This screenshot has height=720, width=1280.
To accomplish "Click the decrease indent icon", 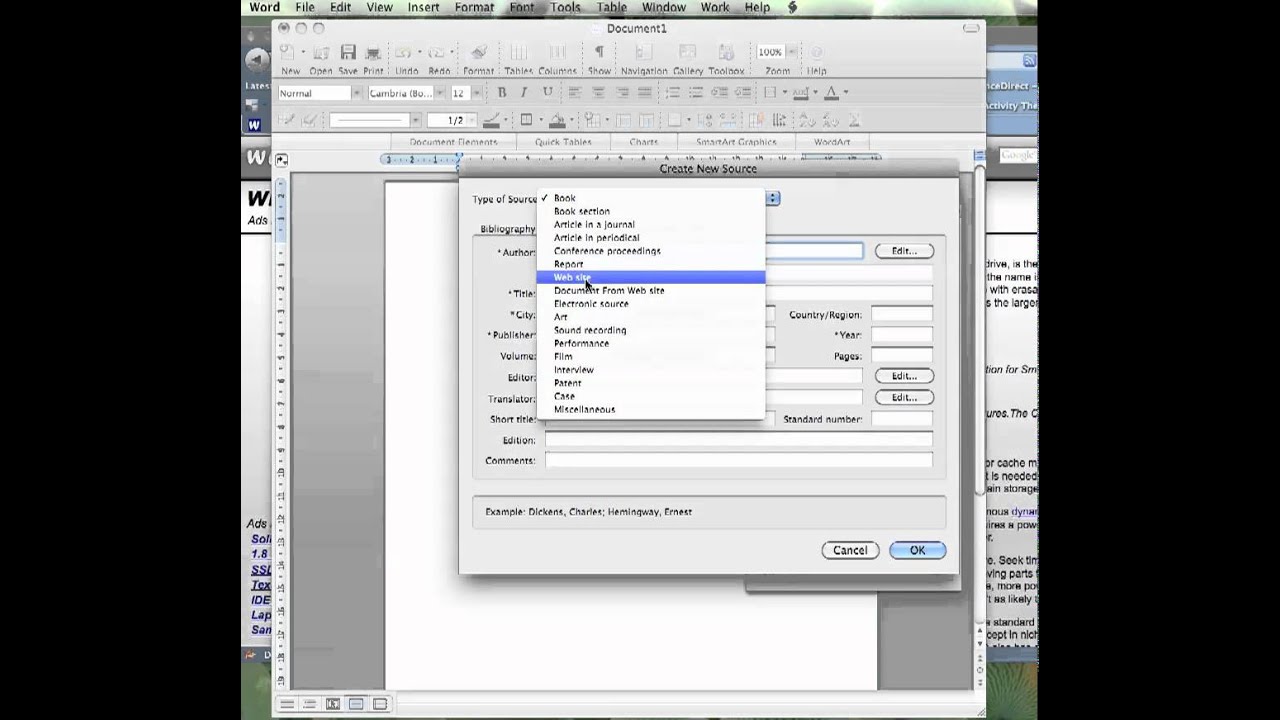I will coord(720,92).
